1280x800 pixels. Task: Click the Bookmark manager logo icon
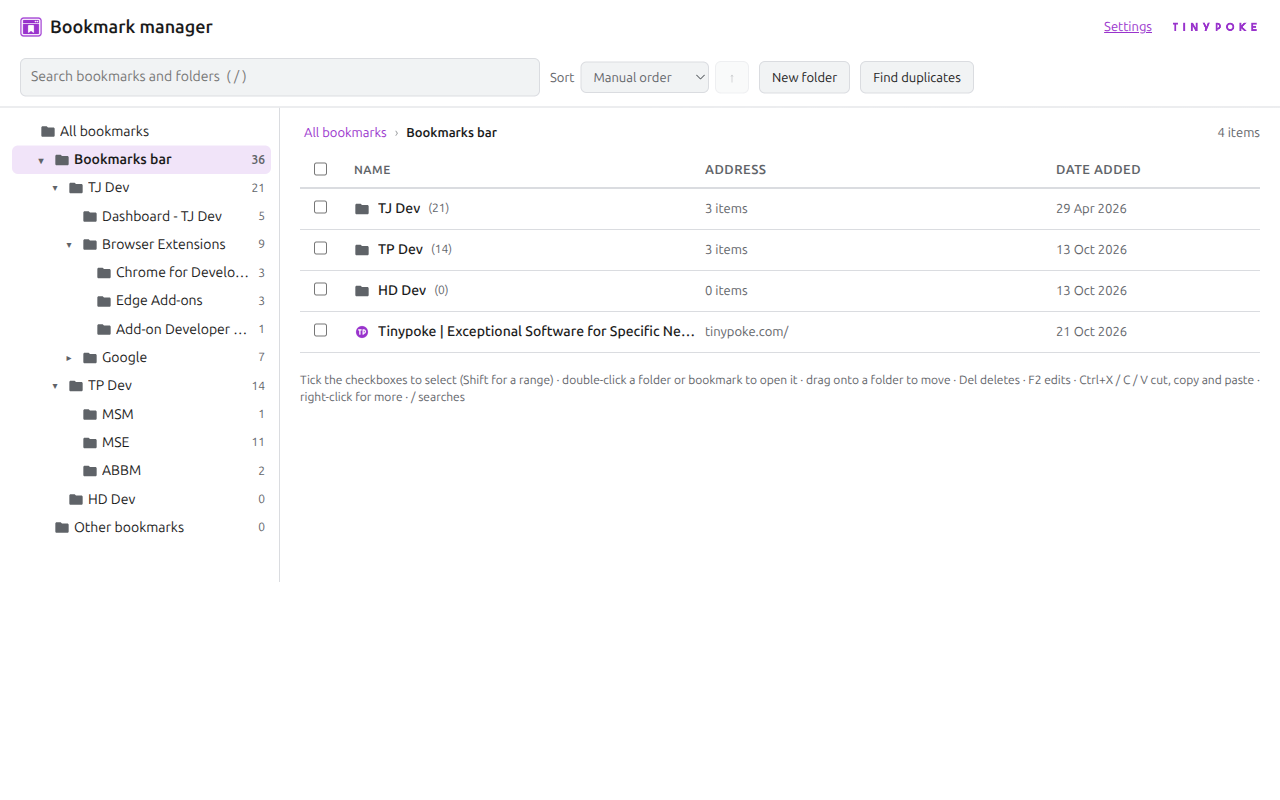click(31, 27)
